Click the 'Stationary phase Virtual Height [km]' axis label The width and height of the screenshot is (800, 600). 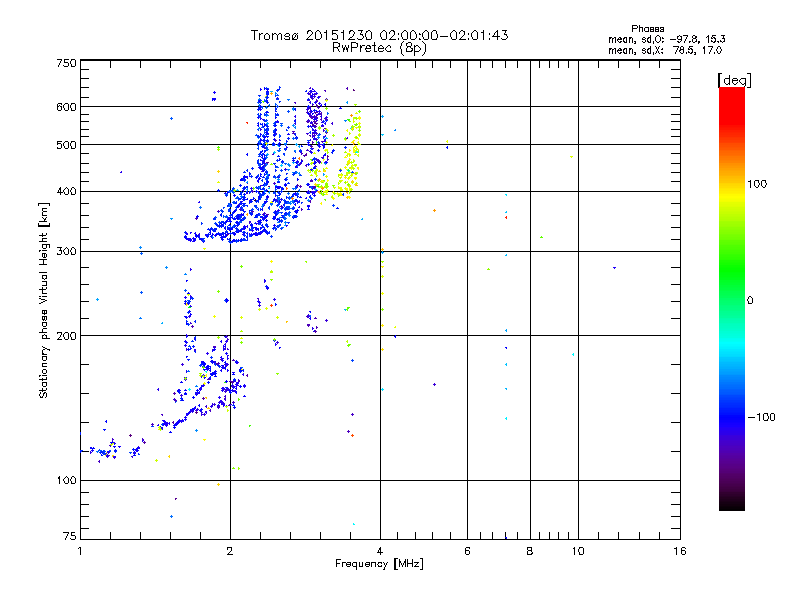coord(44,300)
